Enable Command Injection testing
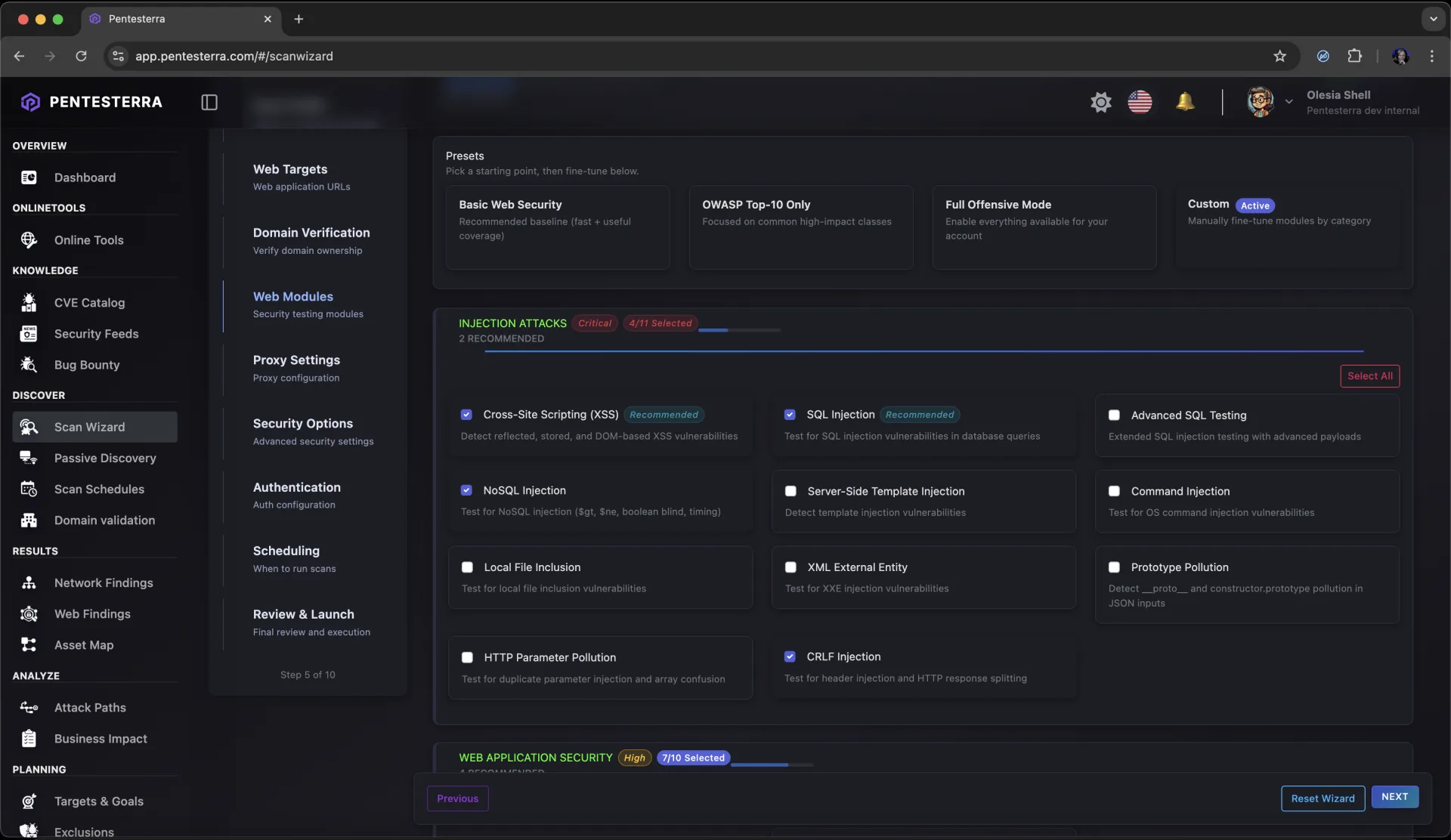The width and height of the screenshot is (1451, 840). click(1115, 490)
